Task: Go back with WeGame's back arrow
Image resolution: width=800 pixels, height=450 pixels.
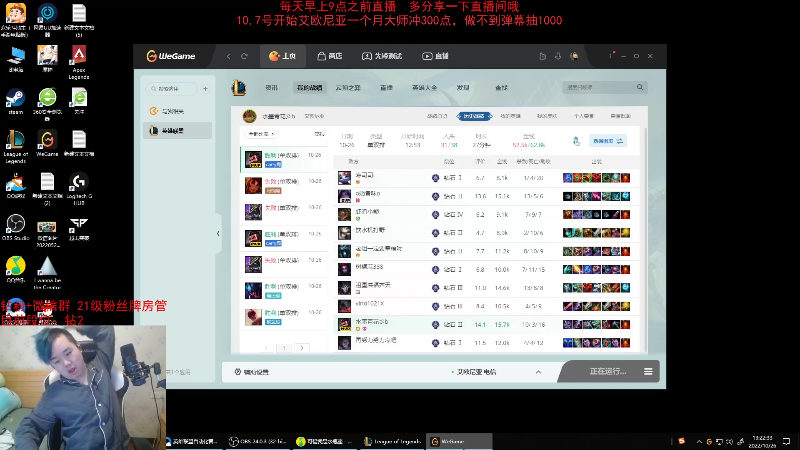Action: pyautogui.click(x=229, y=56)
